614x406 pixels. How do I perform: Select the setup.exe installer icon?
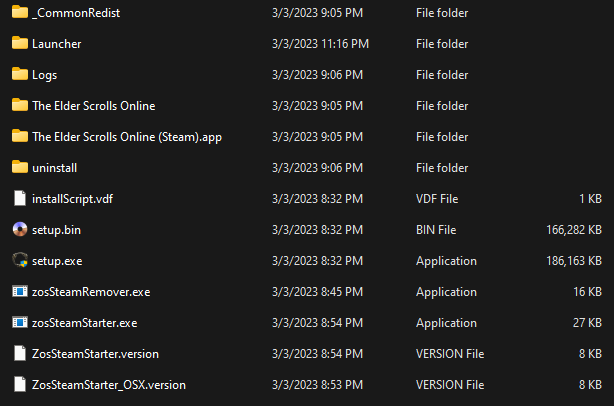(x=20, y=260)
